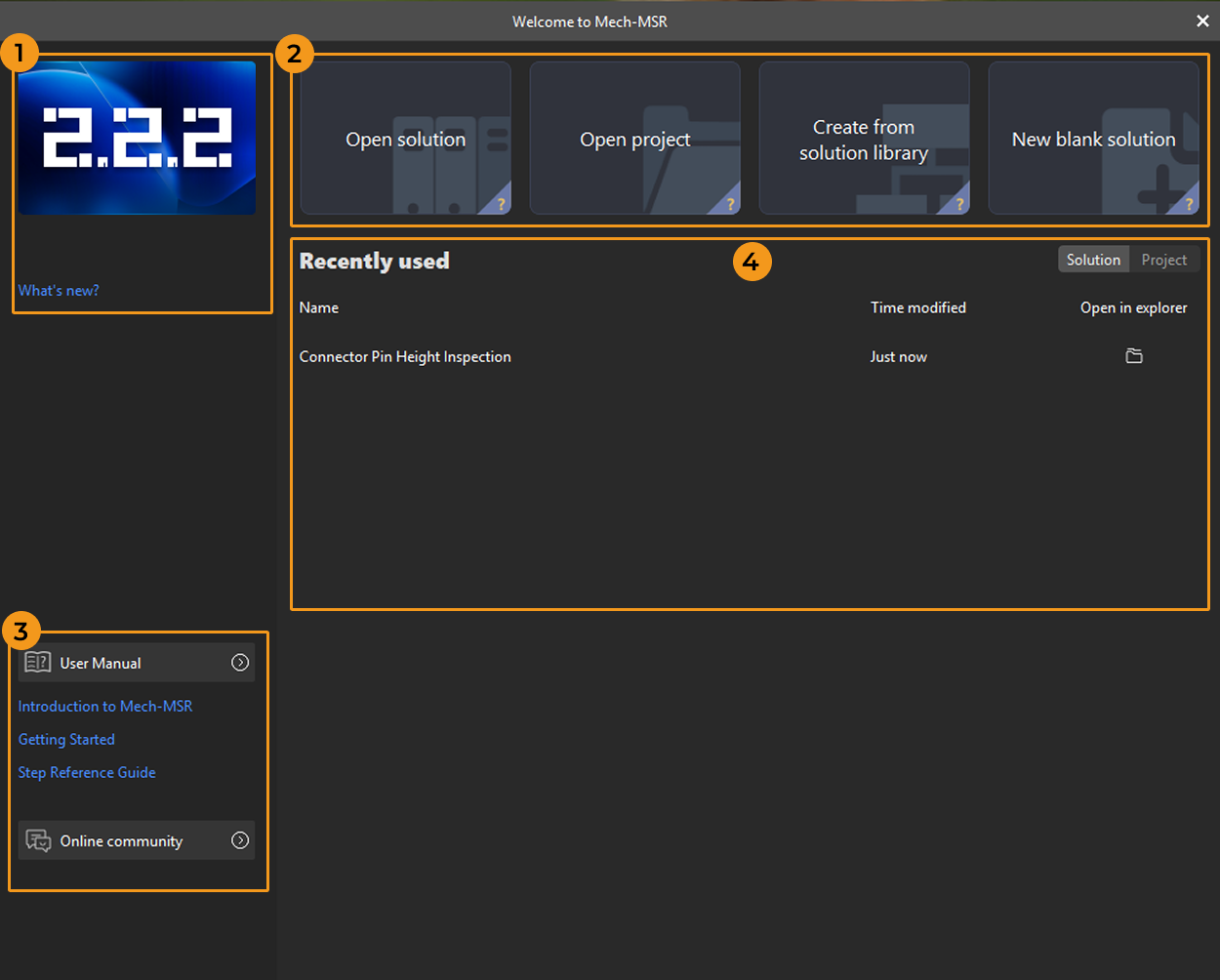The width and height of the screenshot is (1220, 980).
Task: Open help tip on Open project card
Action: [x=730, y=204]
